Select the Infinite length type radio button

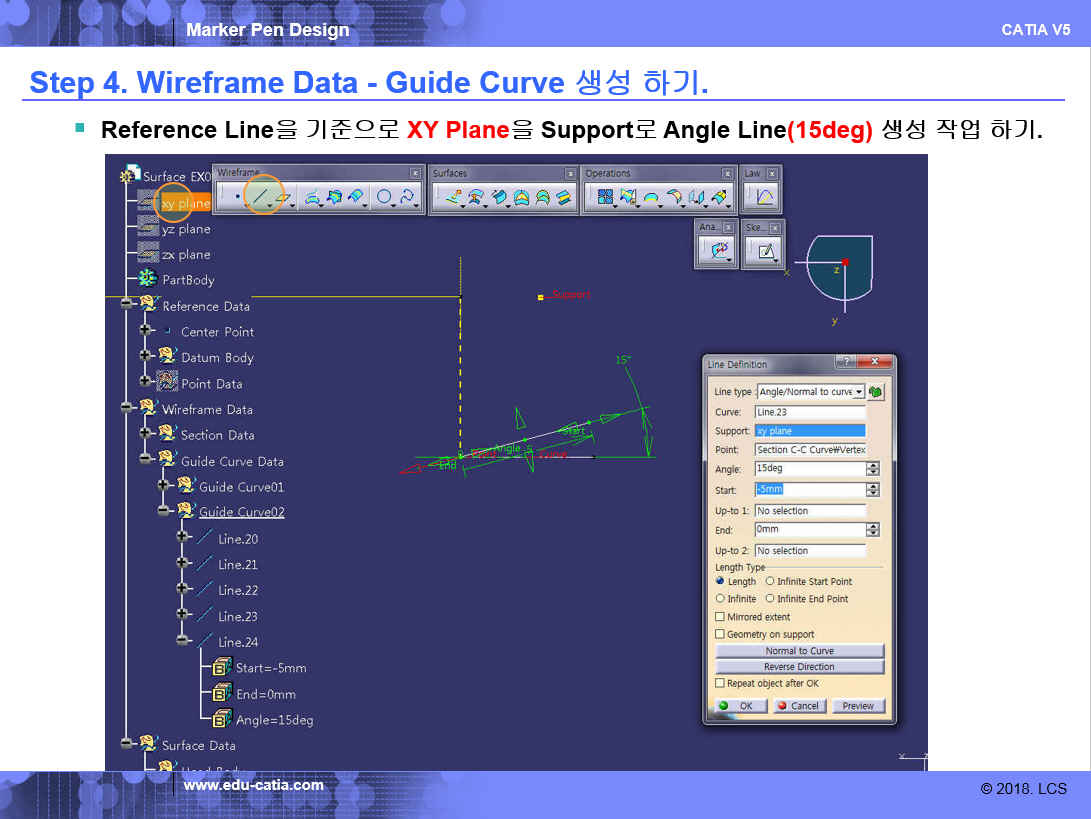click(x=720, y=599)
